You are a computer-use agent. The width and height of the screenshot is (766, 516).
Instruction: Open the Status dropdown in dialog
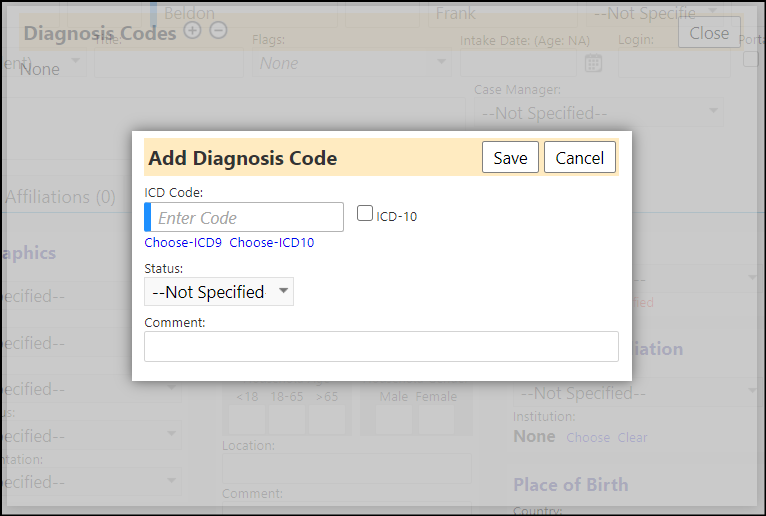[x=219, y=292]
